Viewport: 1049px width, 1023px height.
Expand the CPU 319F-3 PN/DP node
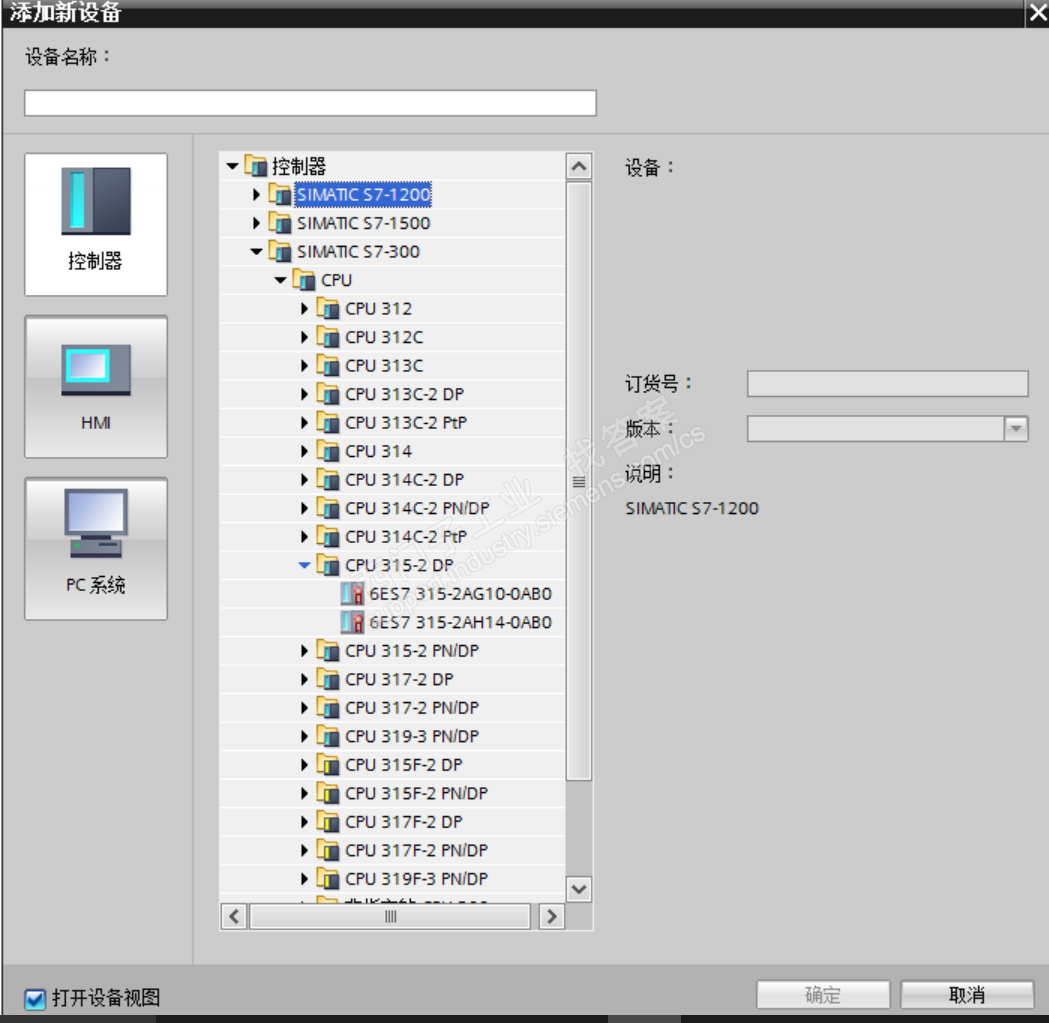304,878
